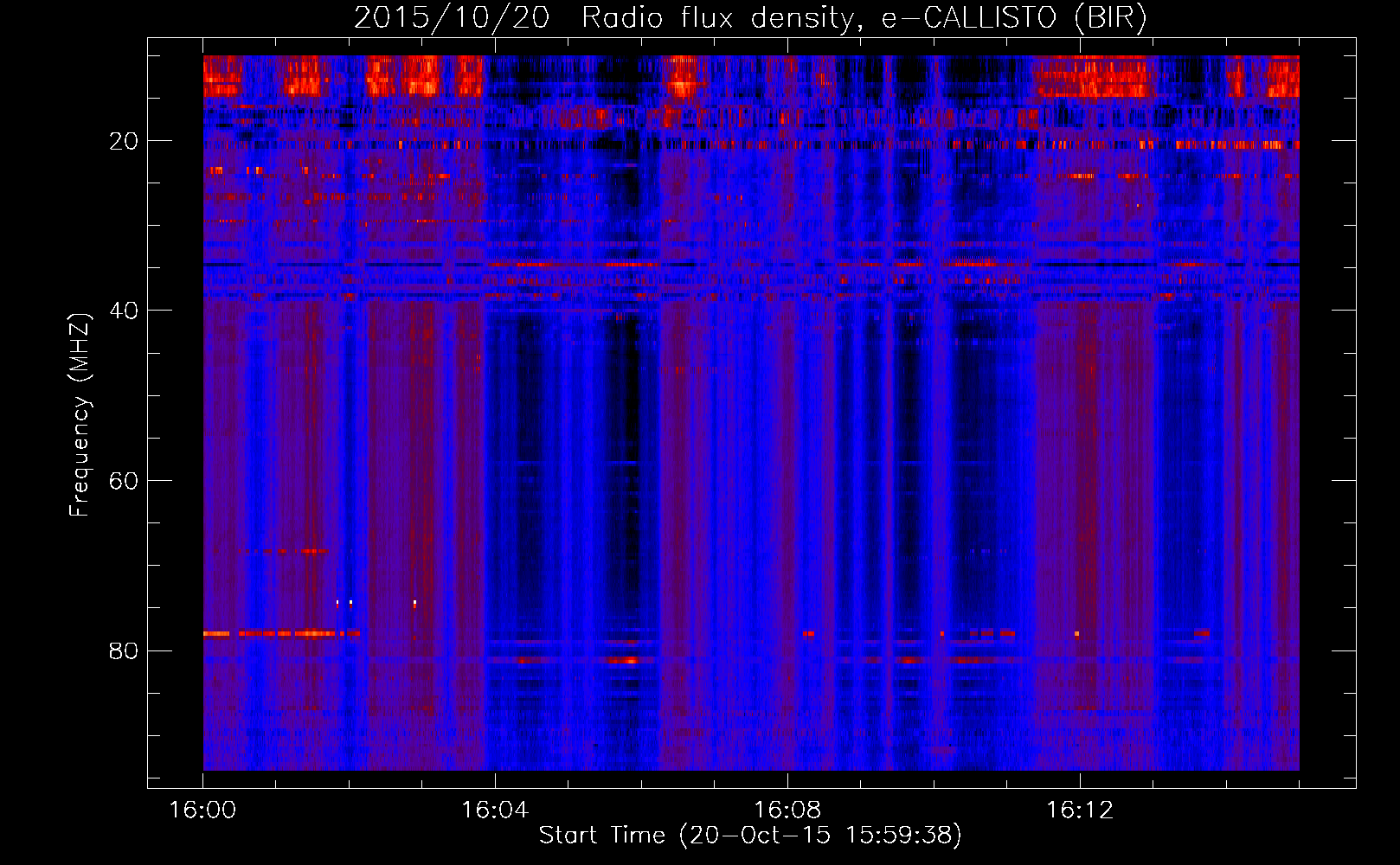Click the 'Start Time (20-Oct-15 15:59:38)' label
The width and height of the screenshot is (1400, 865).
(750, 836)
